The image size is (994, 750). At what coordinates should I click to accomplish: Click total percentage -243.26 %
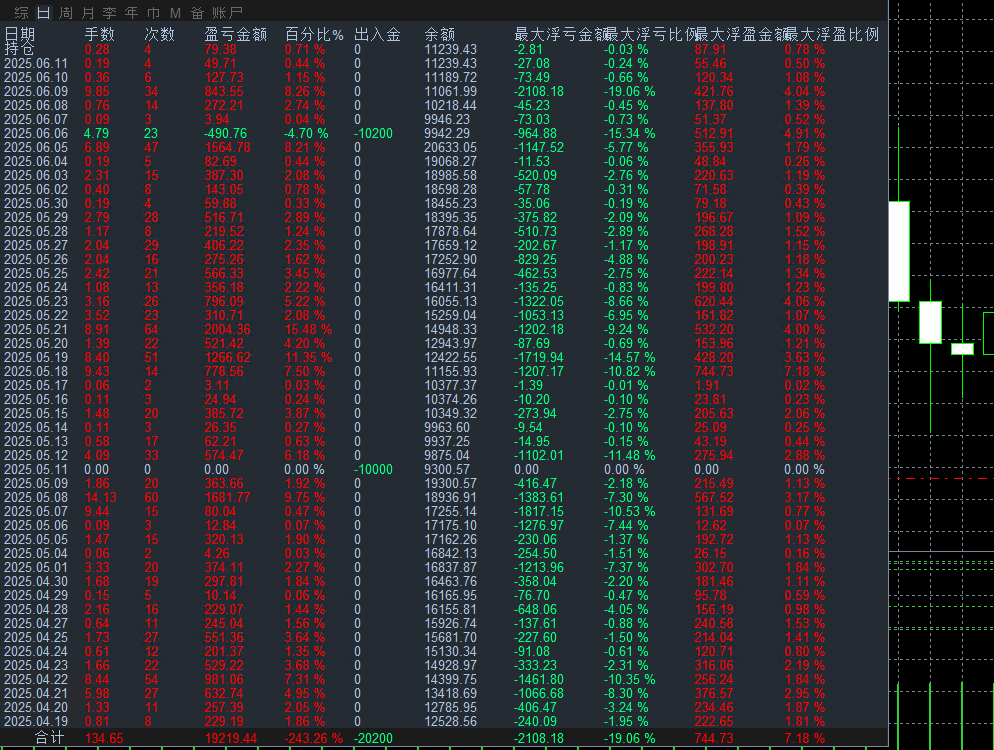click(x=314, y=738)
